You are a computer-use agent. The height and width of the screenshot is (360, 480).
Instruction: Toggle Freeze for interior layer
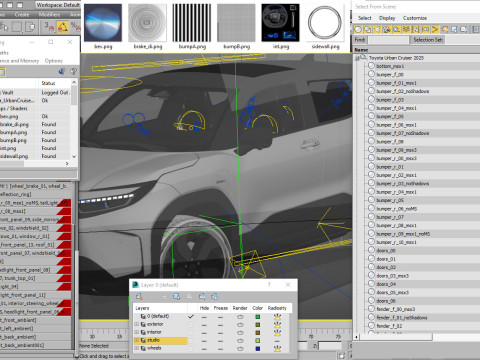[x=220, y=332]
